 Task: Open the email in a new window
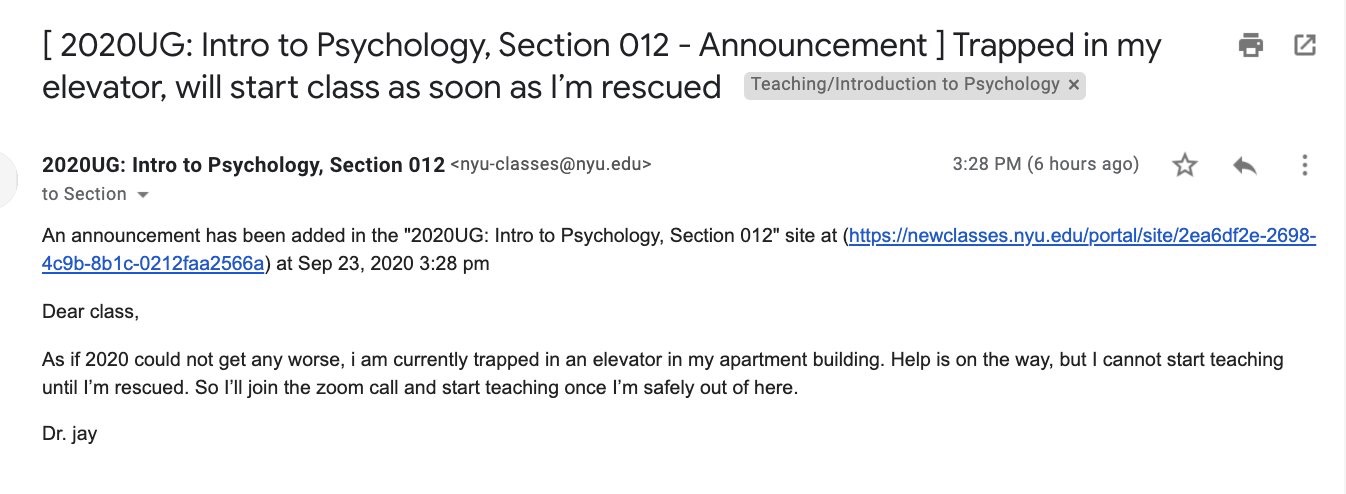click(x=1304, y=45)
